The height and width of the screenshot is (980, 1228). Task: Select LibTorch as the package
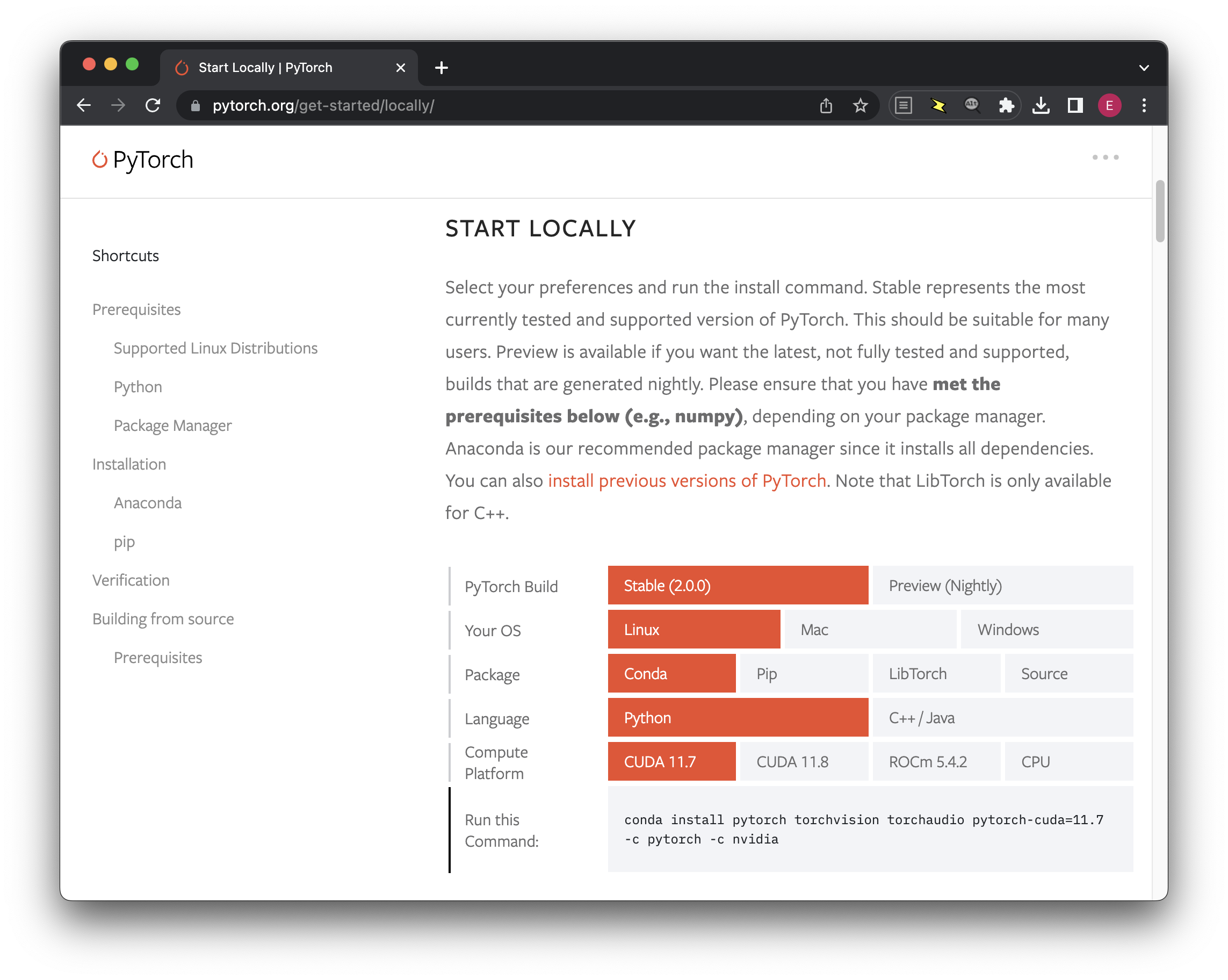pos(936,673)
